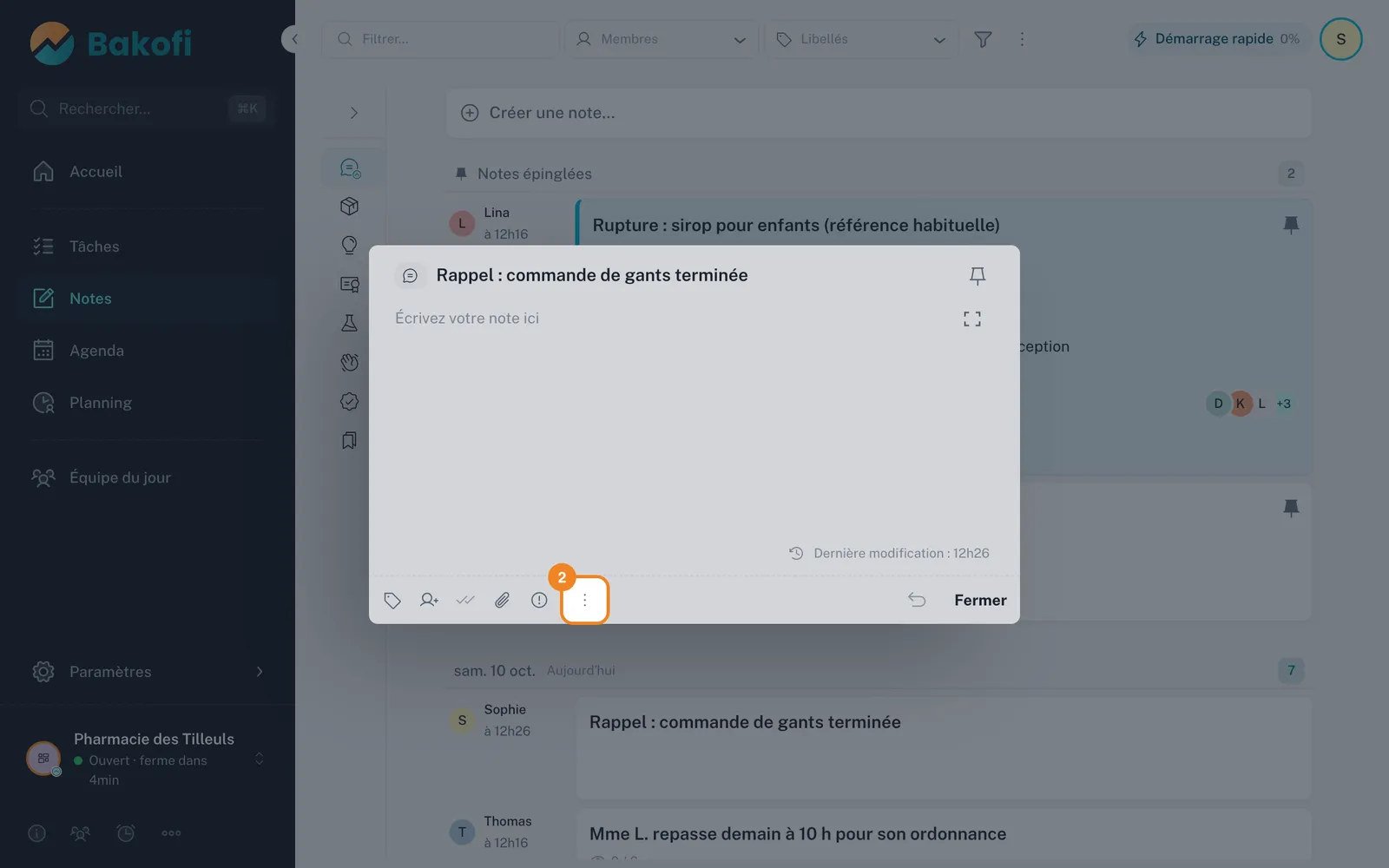Select the lightbulb category icon
Image resolution: width=1389 pixels, height=868 pixels.
point(350,246)
